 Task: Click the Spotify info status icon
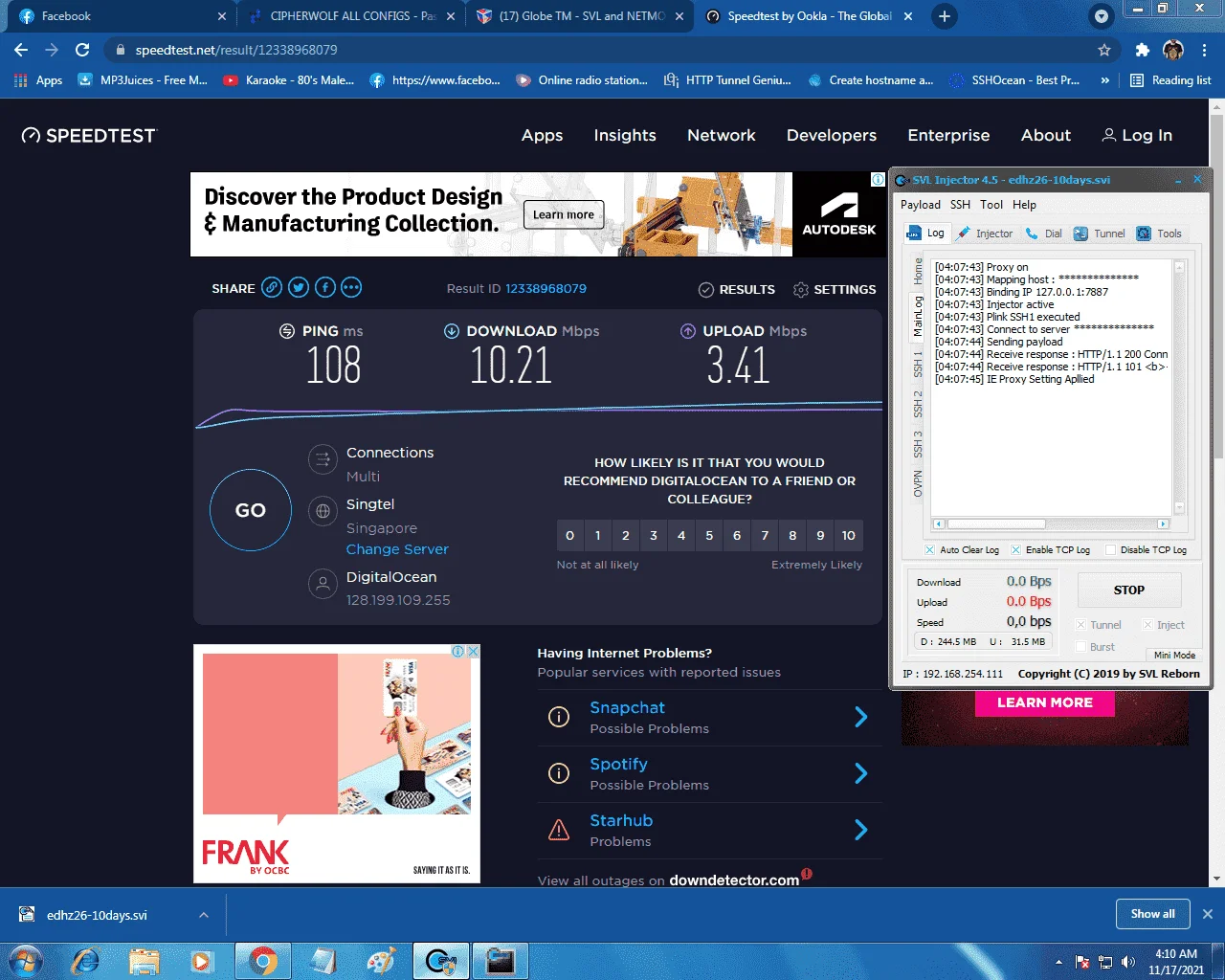coord(559,773)
